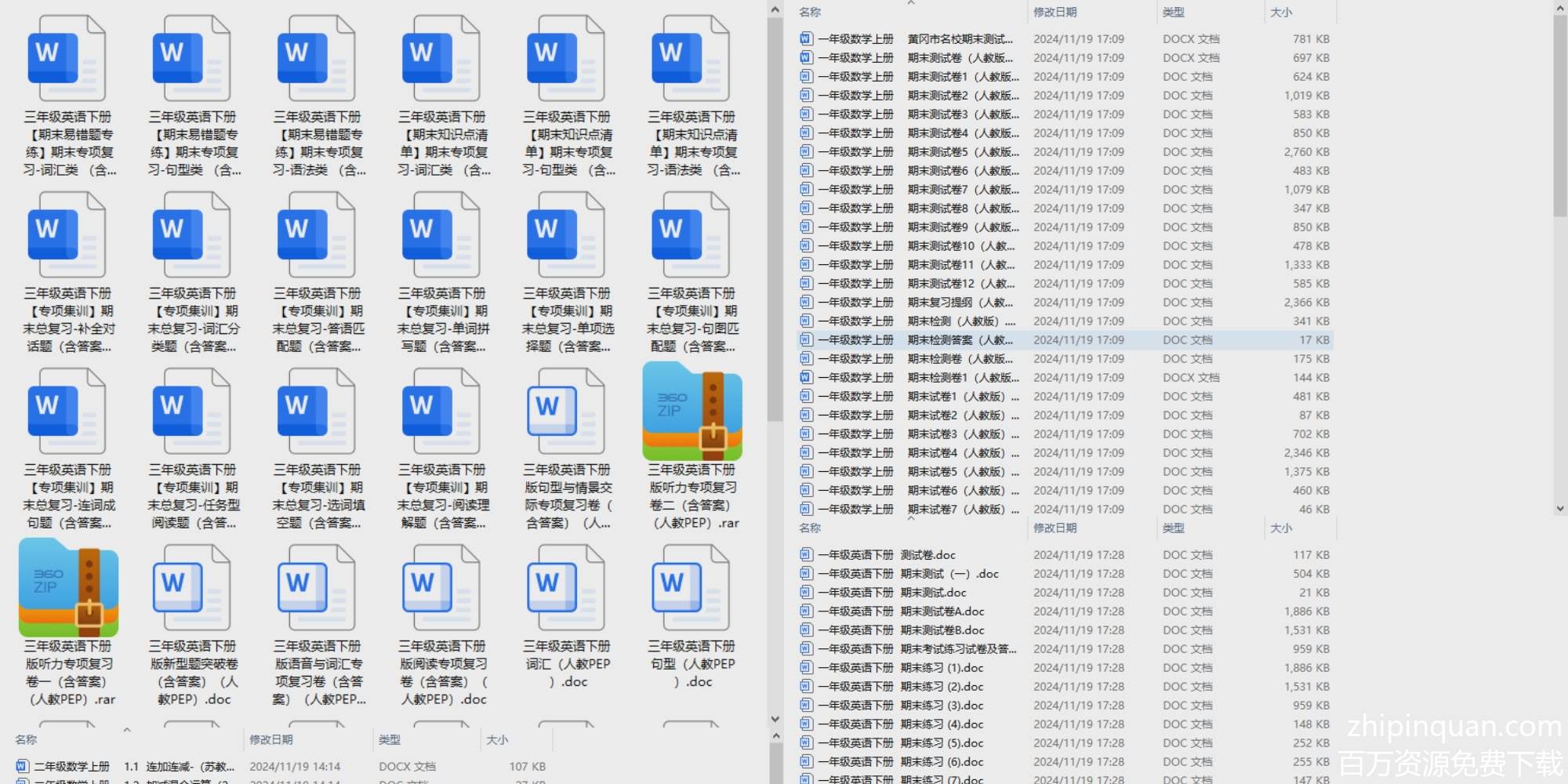Click sort arrow above 名称 in bottom-left list
1568x784 pixels.
coord(127,730)
